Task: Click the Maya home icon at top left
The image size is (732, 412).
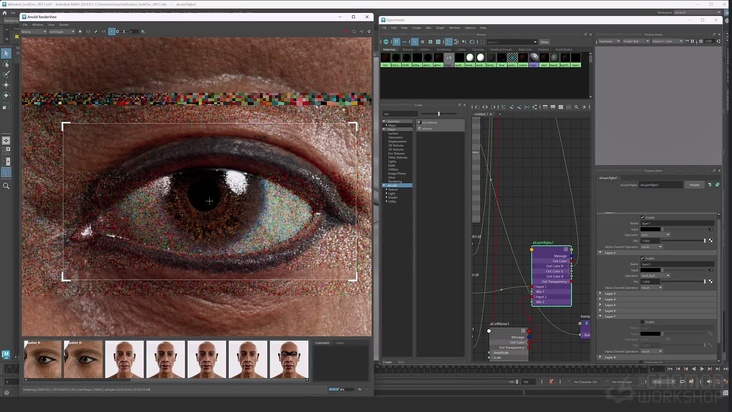Action: tap(5, 13)
